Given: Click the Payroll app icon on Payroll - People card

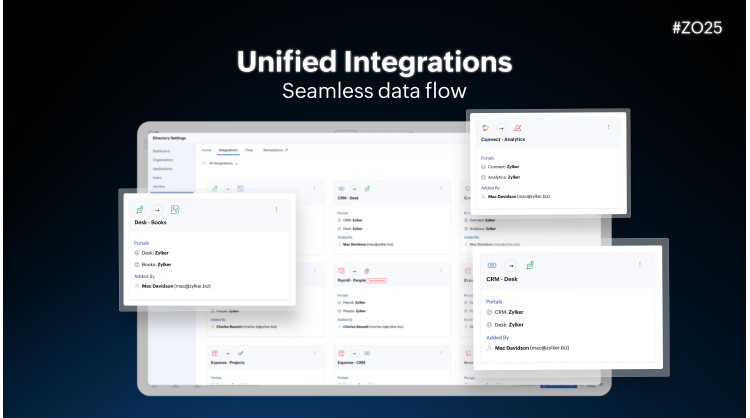Looking at the screenshot, I should click(x=341, y=271).
